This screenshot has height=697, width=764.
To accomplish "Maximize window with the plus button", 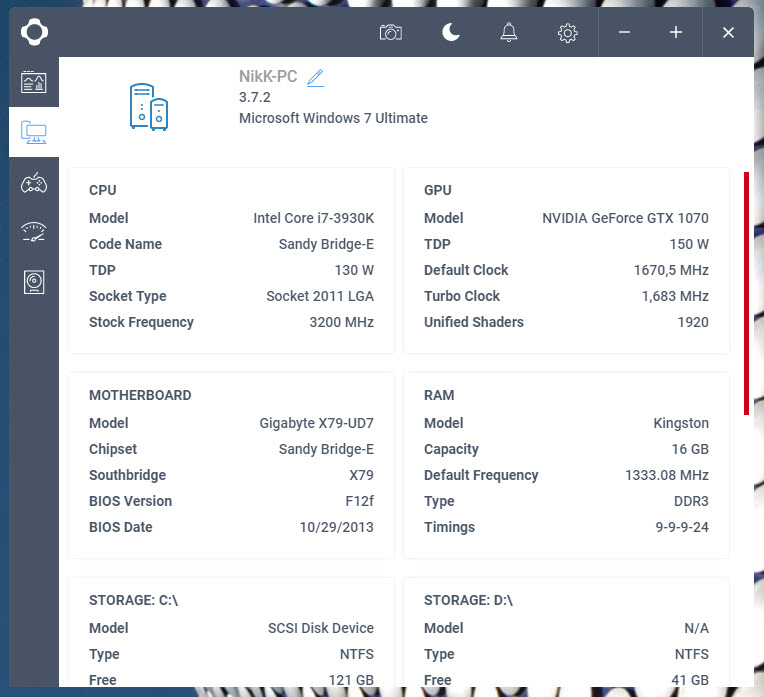I will tap(675, 33).
